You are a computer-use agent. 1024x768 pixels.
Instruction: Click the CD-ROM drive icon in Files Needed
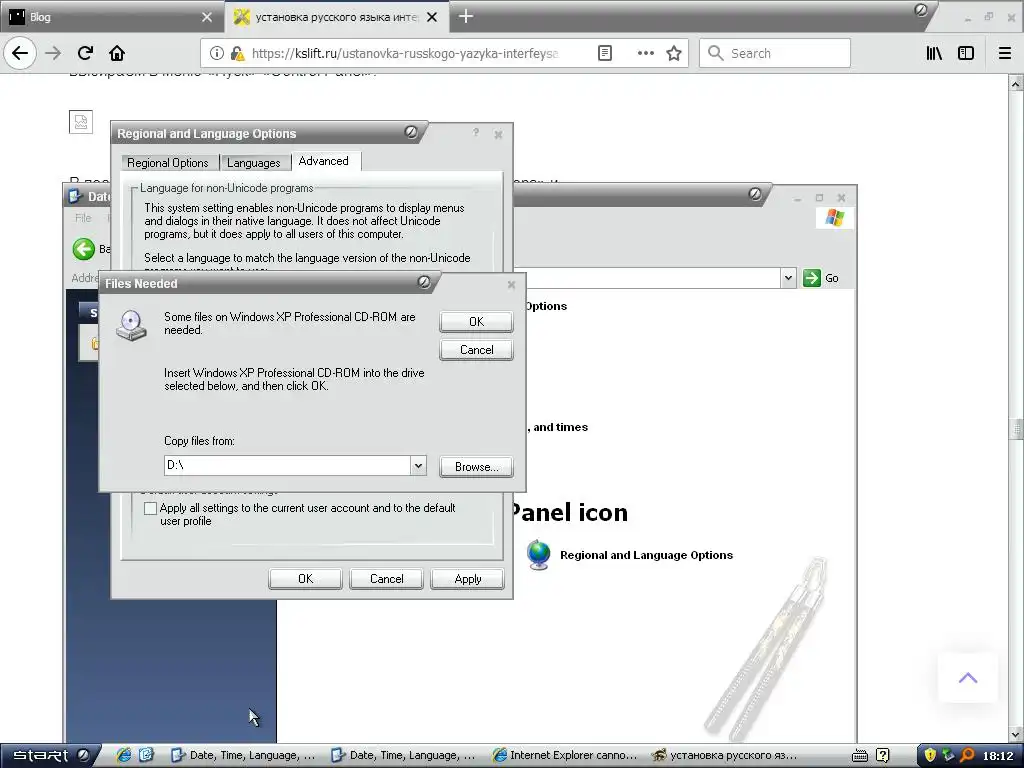coord(131,325)
